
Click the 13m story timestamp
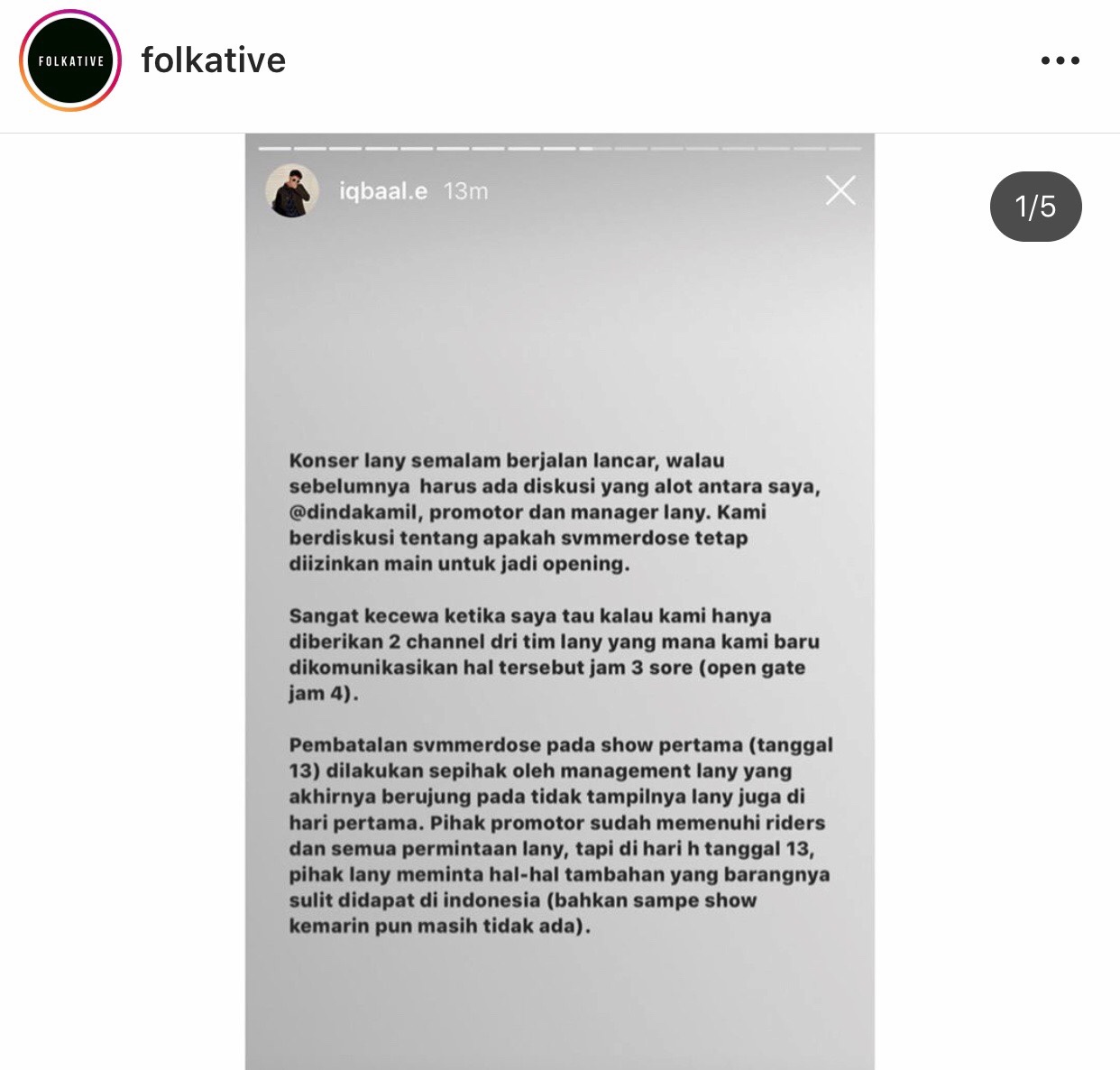coord(465,191)
